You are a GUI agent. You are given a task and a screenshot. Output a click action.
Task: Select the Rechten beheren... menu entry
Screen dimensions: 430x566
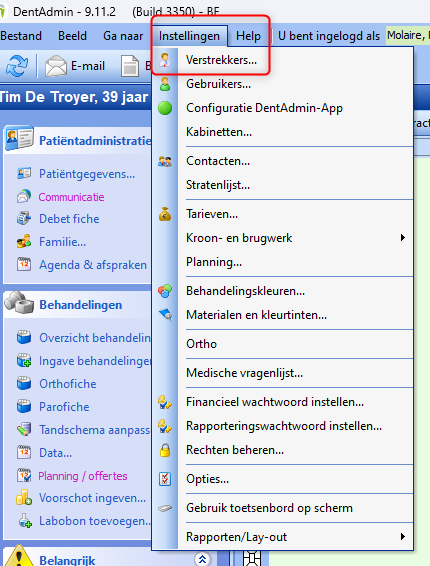[x=282, y=450]
